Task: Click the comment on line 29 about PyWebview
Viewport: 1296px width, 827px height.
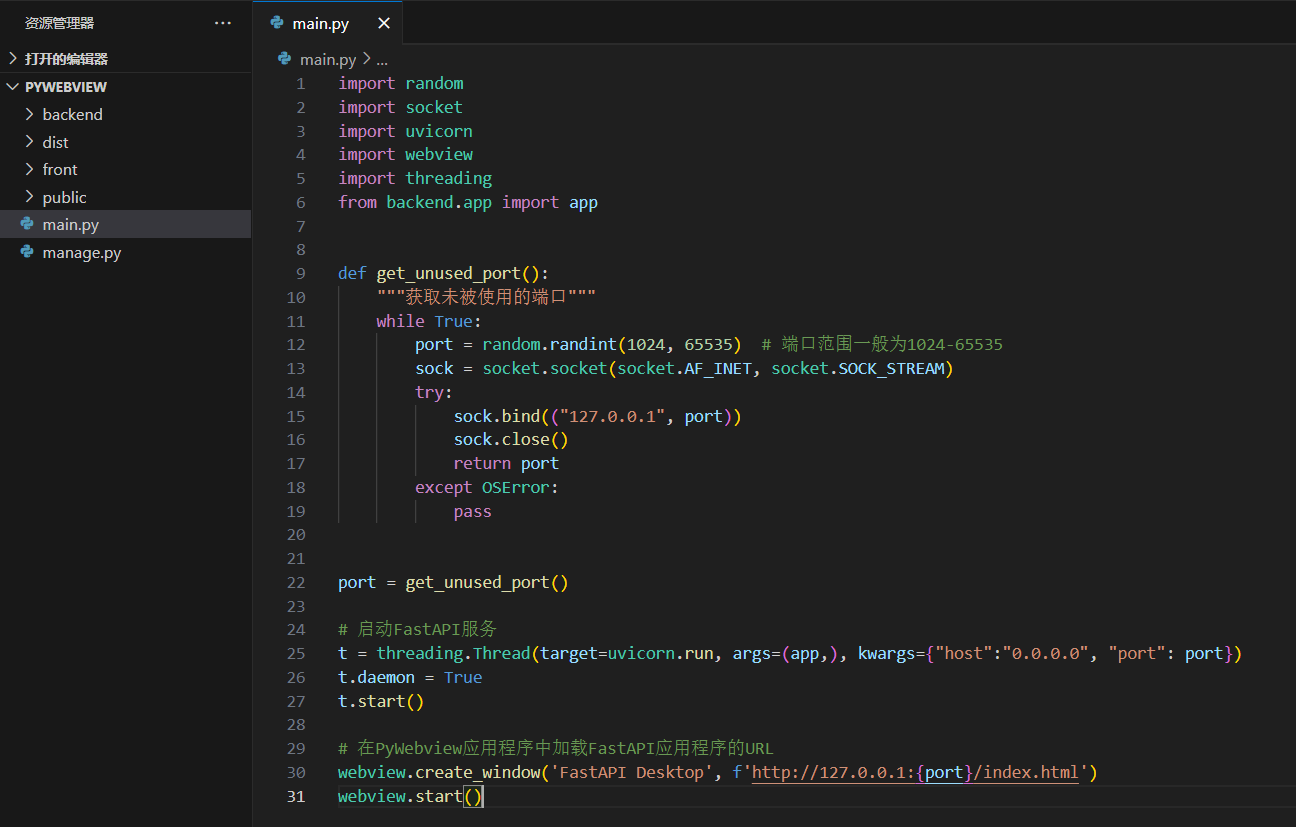Action: click(x=556, y=748)
